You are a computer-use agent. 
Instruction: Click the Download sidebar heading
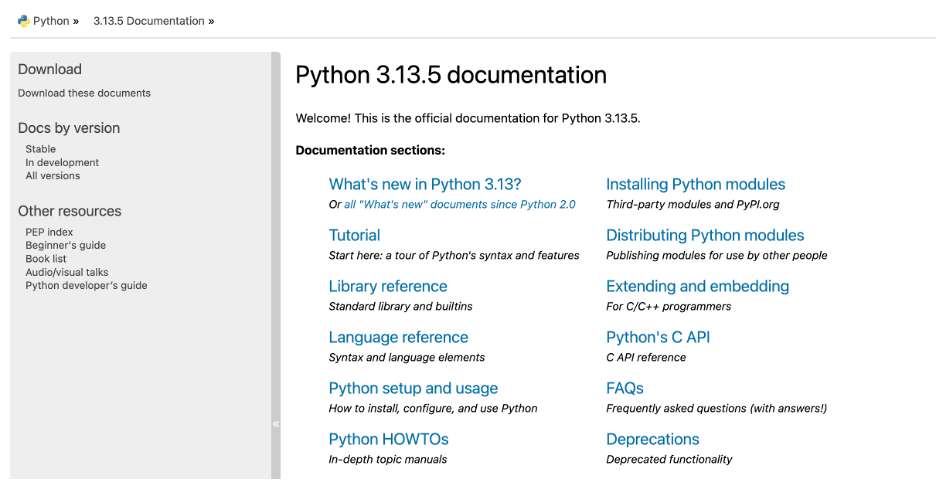50,69
